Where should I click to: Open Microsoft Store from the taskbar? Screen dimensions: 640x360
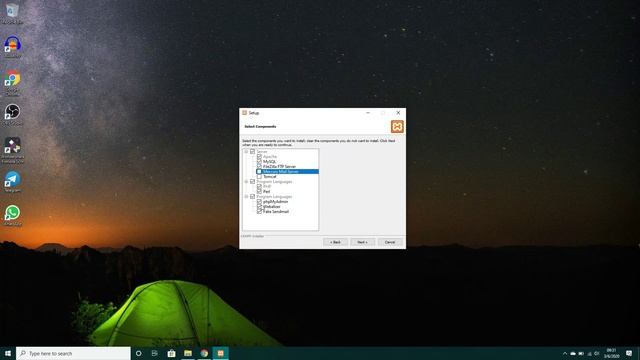(x=171, y=353)
